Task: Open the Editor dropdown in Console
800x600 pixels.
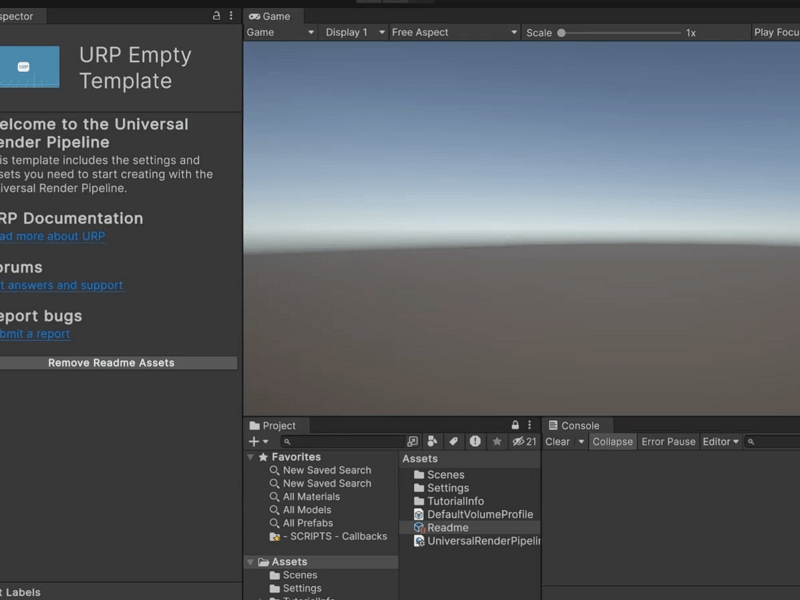Action: click(720, 441)
